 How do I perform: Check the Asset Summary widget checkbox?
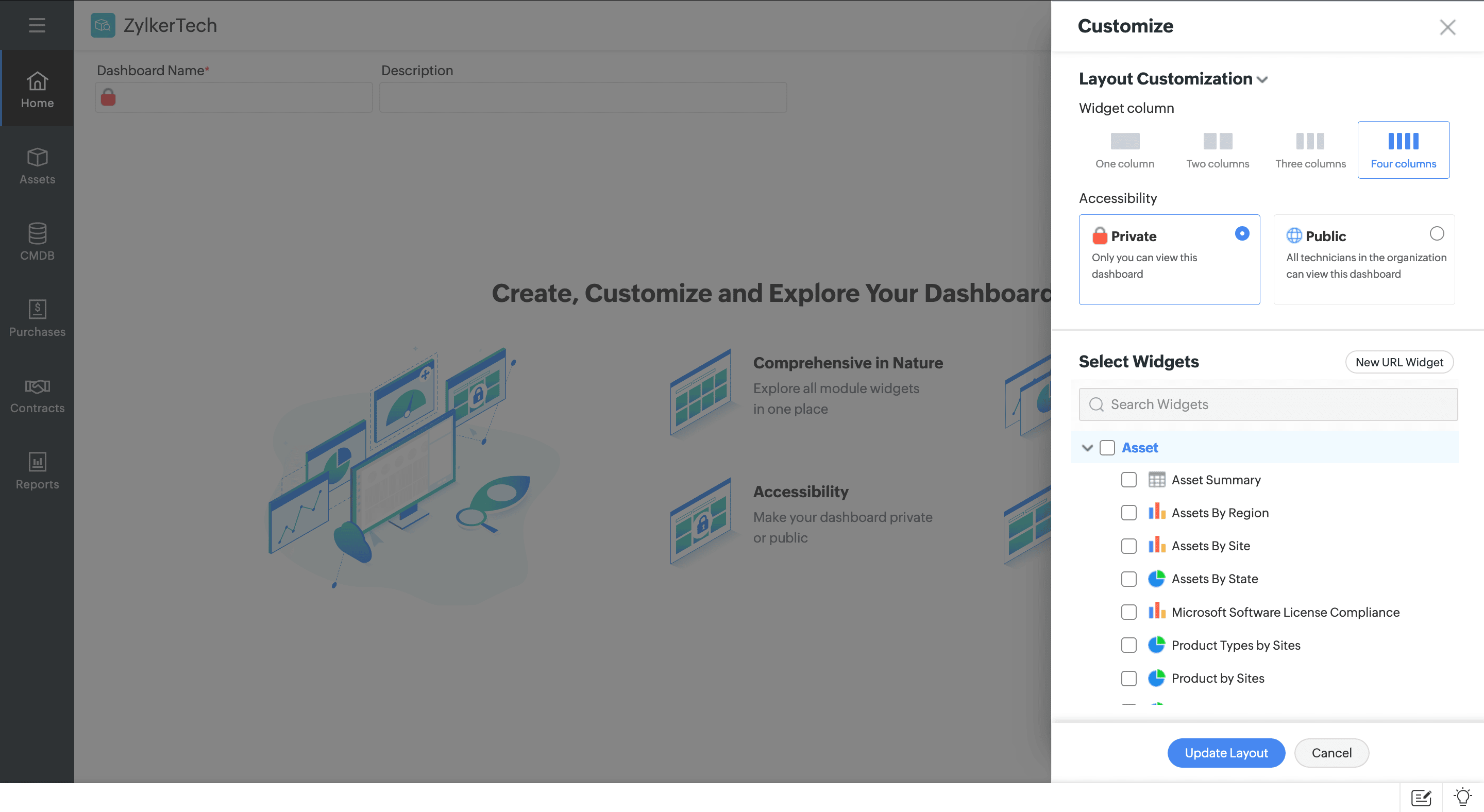tap(1128, 480)
